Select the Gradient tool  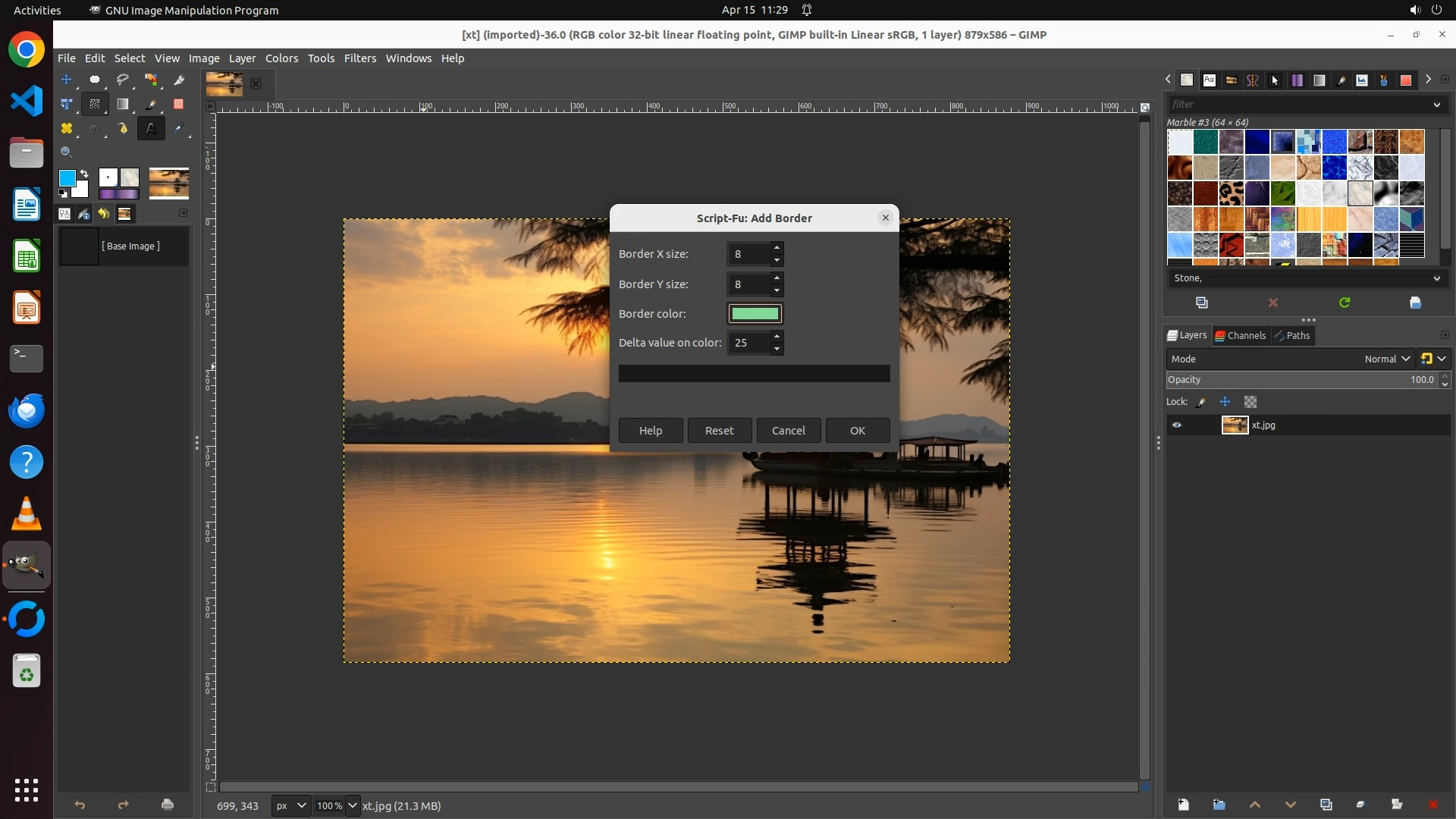[x=122, y=104]
